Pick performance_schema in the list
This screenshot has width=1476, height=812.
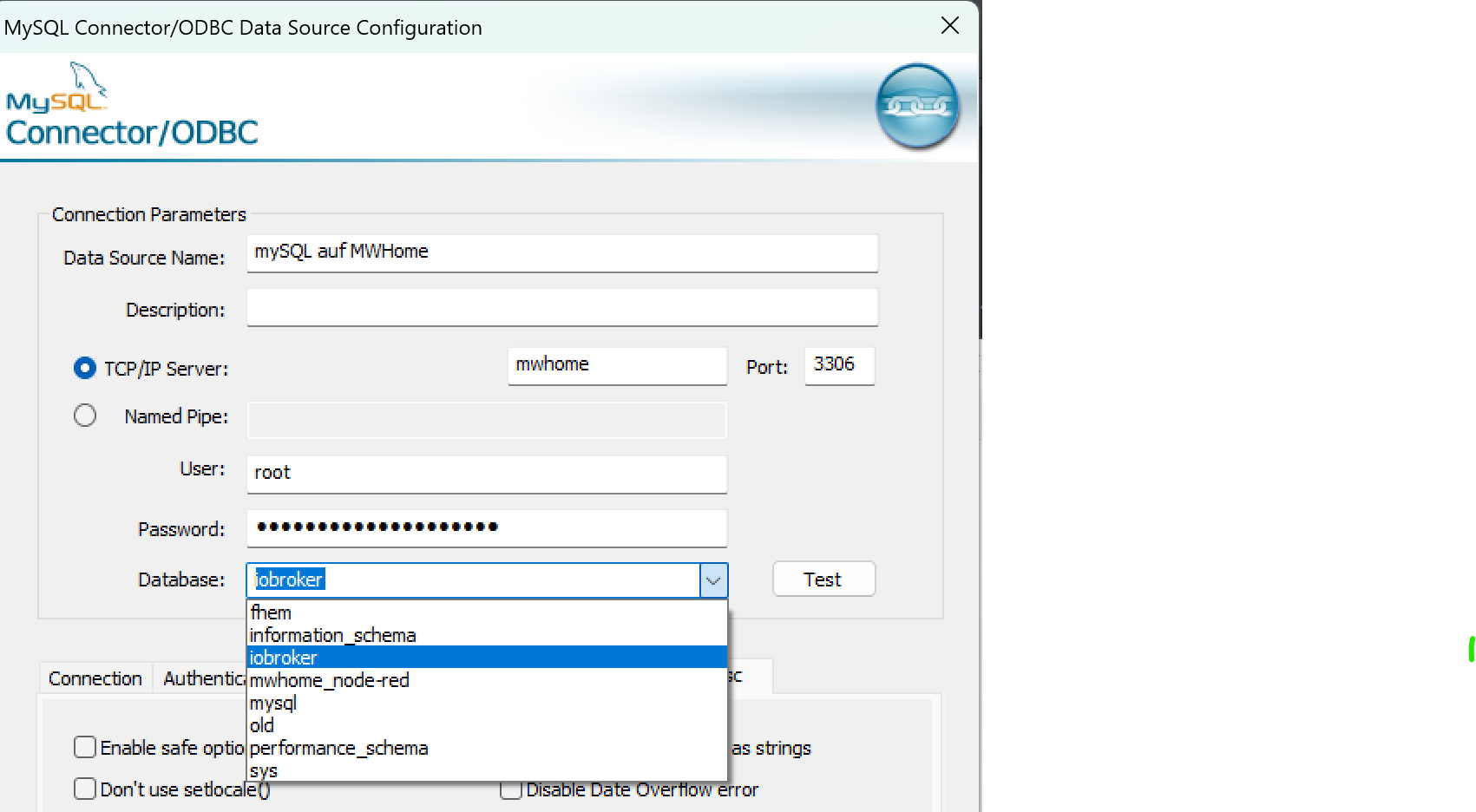(487, 748)
